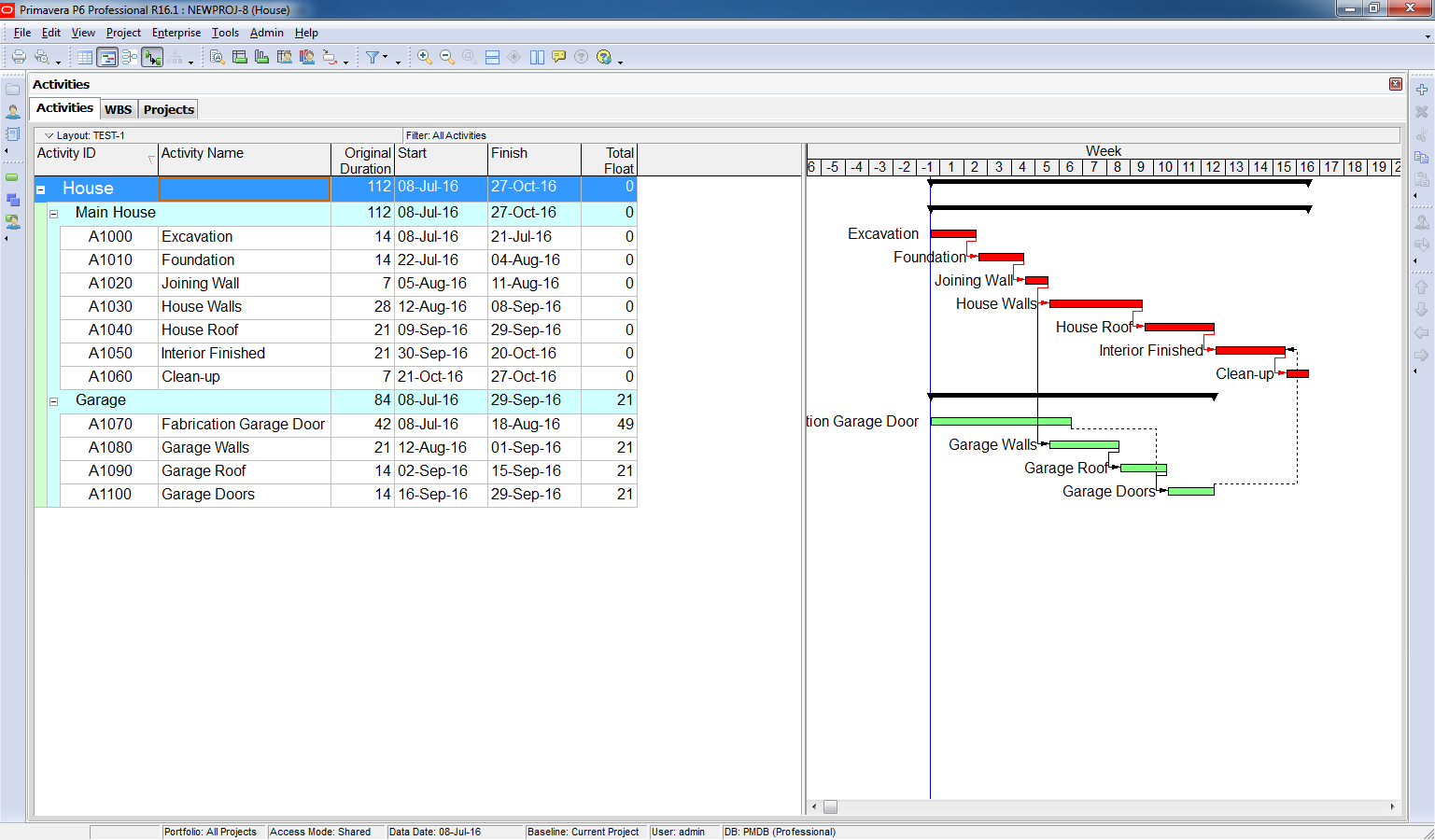Click the Copy icon on right toolbar
The height and width of the screenshot is (840, 1435).
click(x=1421, y=157)
